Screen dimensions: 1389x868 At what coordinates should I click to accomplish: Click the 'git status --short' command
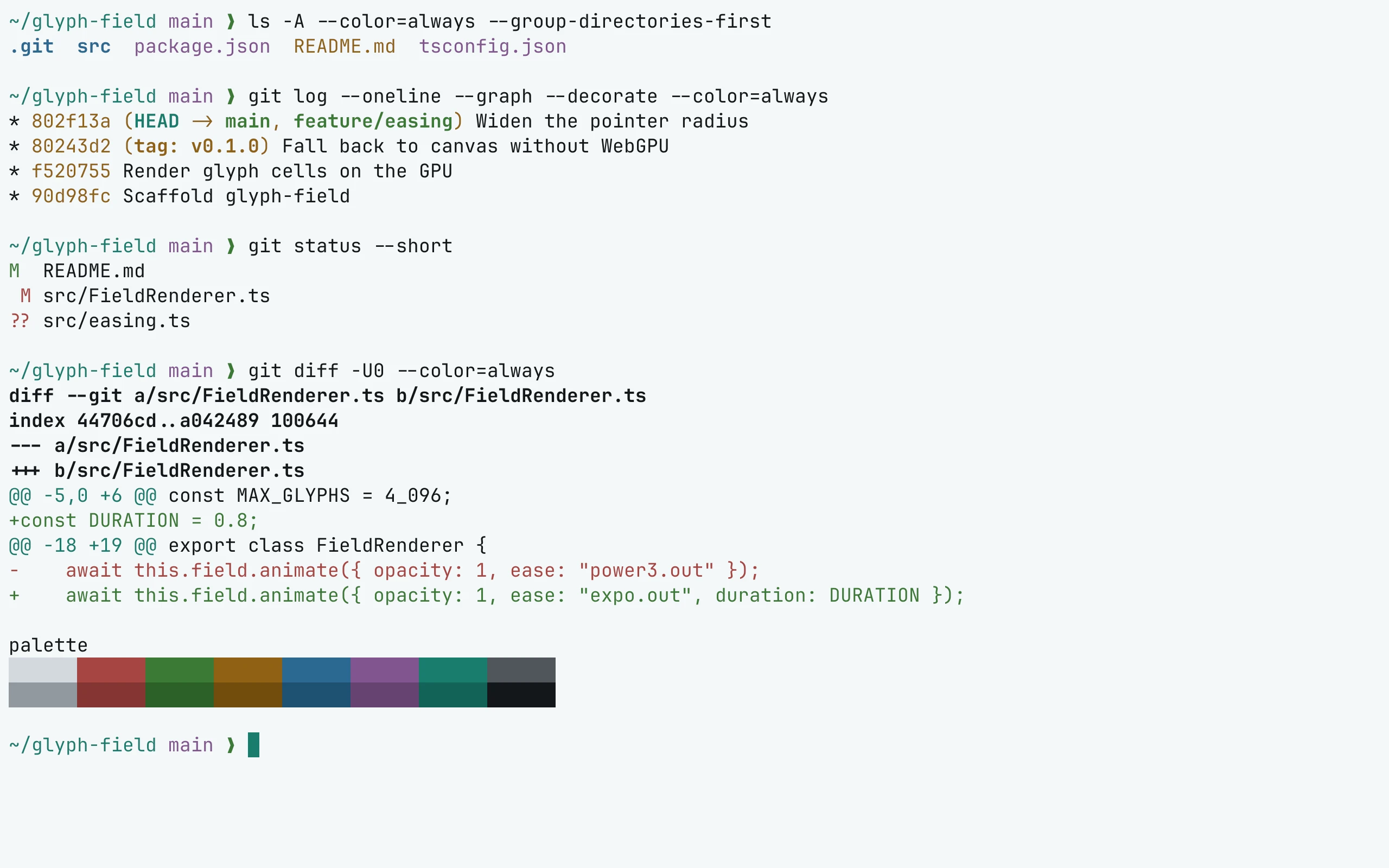click(350, 246)
